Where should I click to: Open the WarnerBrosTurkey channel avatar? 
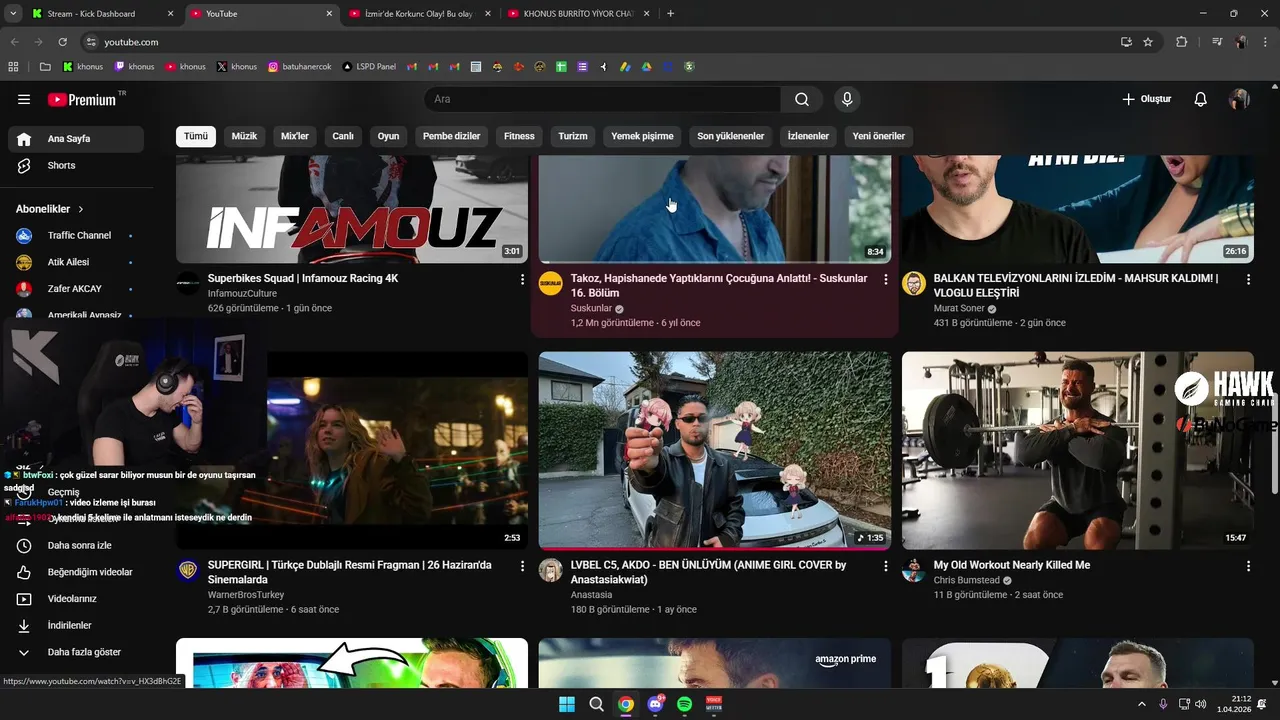point(188,570)
